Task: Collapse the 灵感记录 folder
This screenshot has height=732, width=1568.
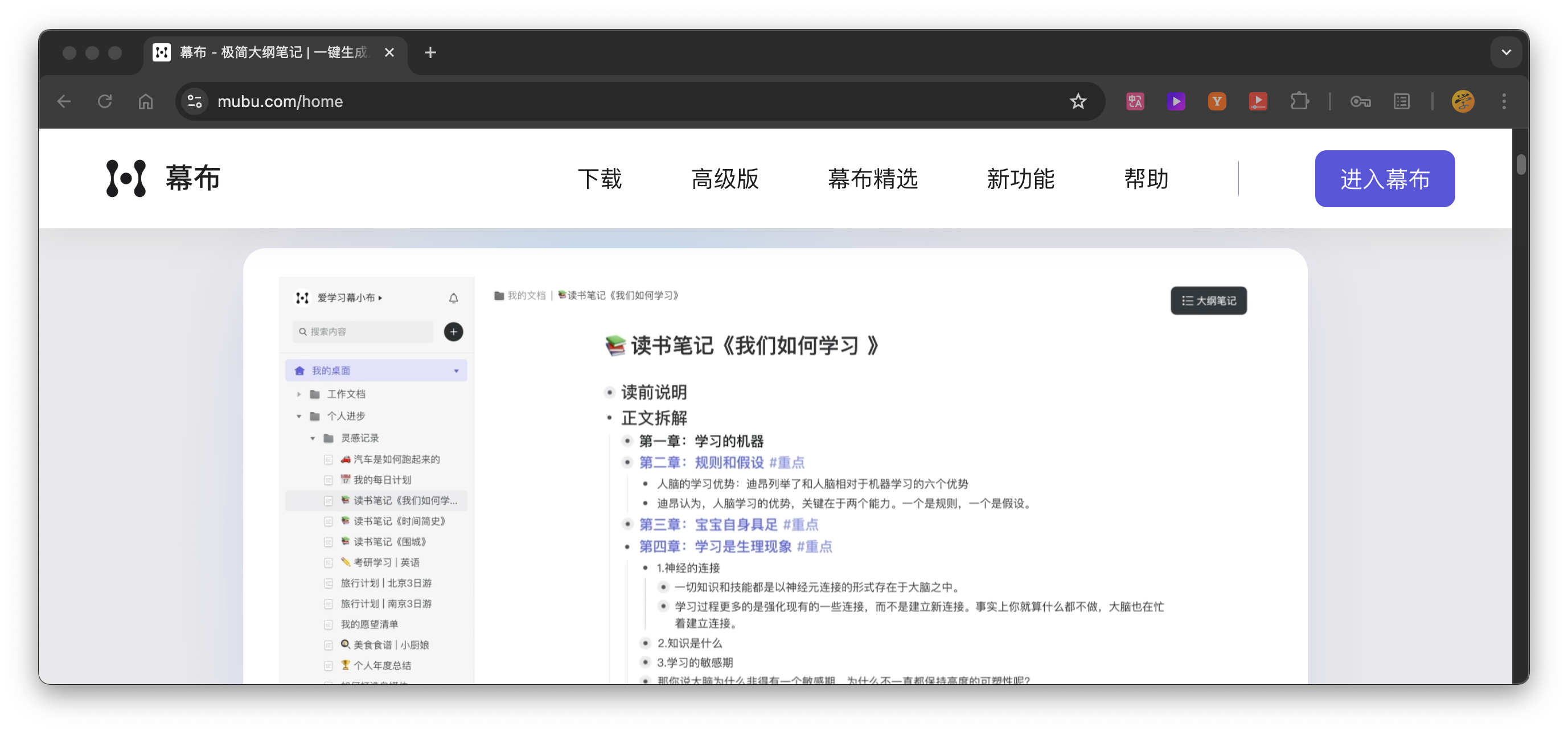Action: [x=313, y=438]
